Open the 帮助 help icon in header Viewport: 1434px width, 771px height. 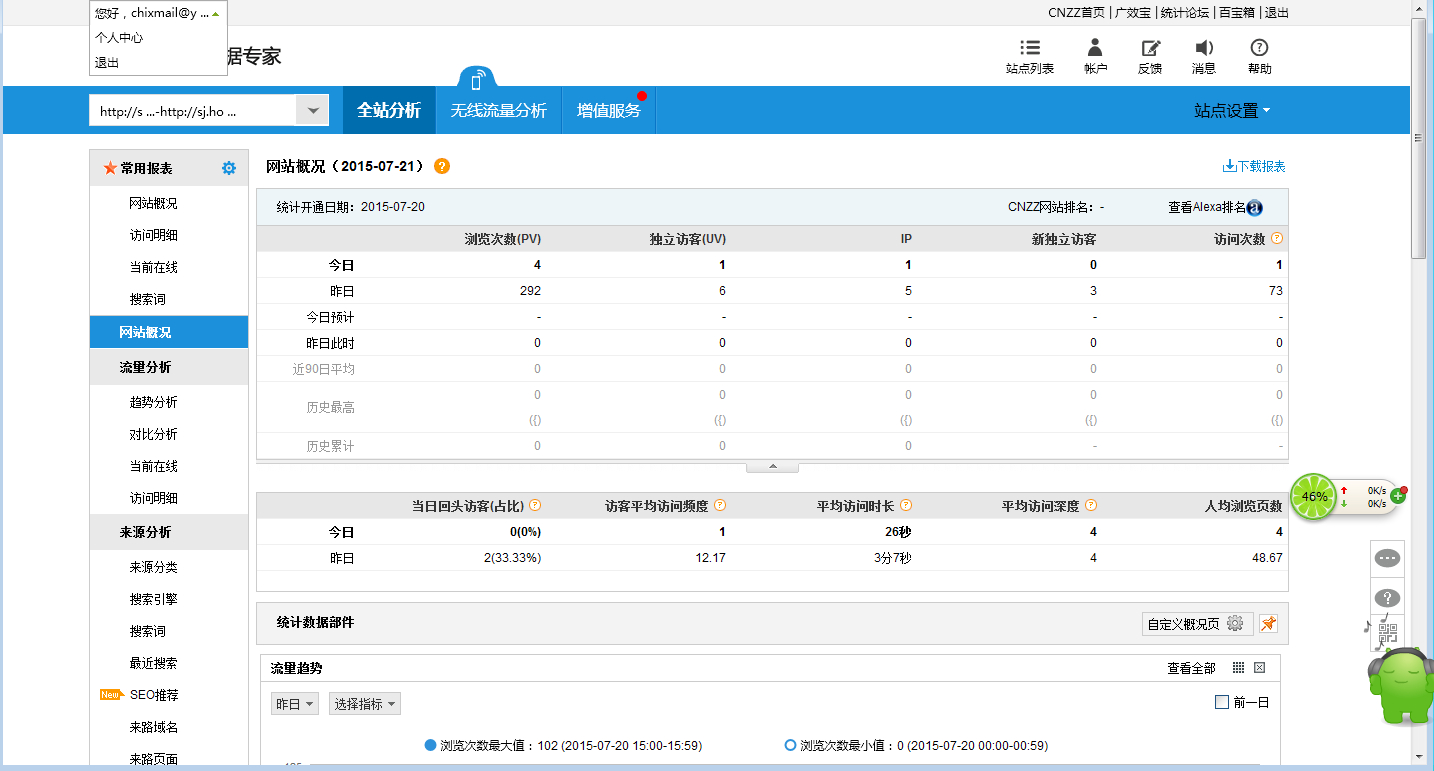pos(1259,48)
